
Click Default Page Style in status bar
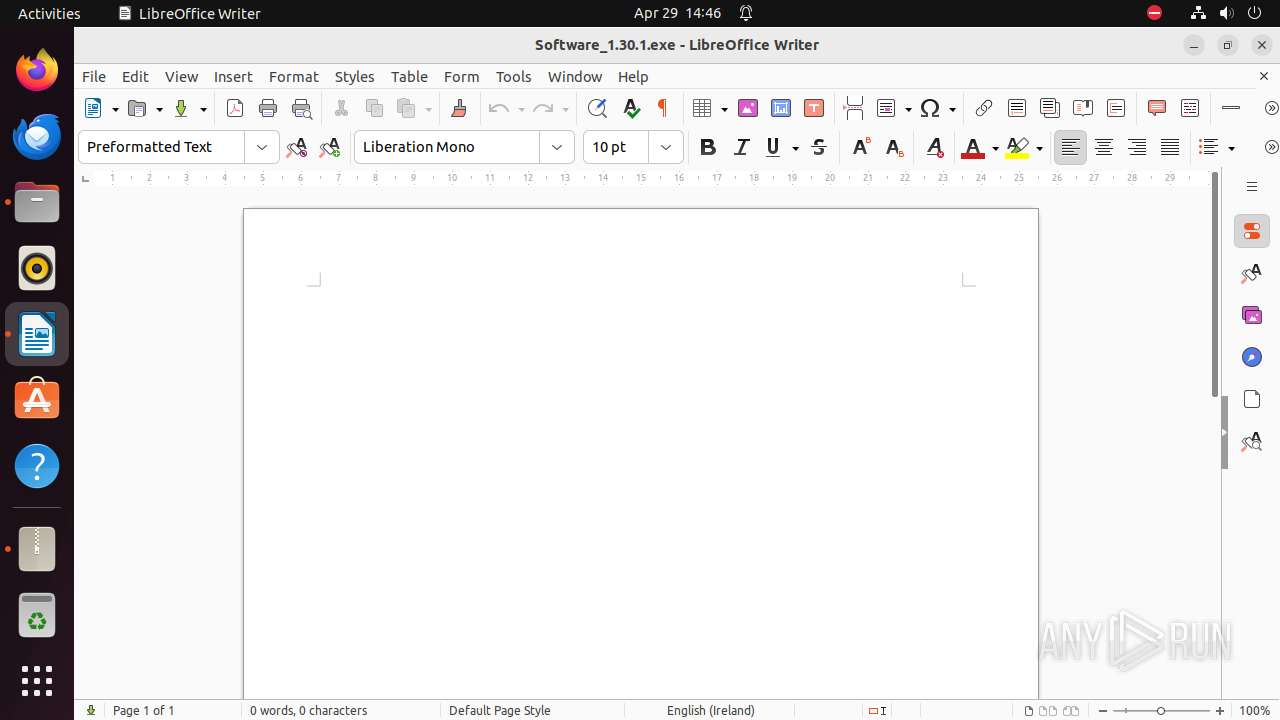coord(500,710)
